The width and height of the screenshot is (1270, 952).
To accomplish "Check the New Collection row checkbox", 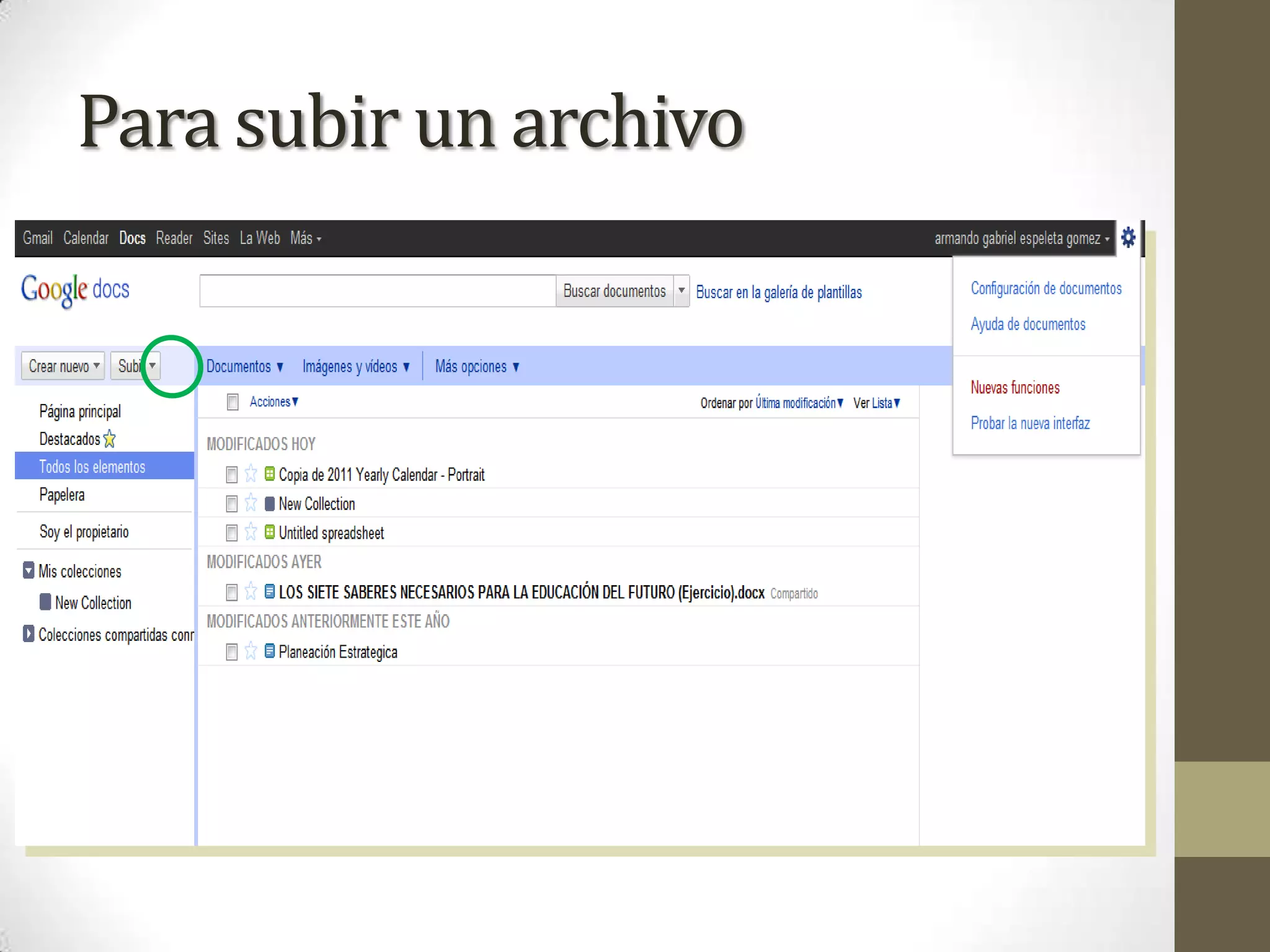I will [x=231, y=504].
